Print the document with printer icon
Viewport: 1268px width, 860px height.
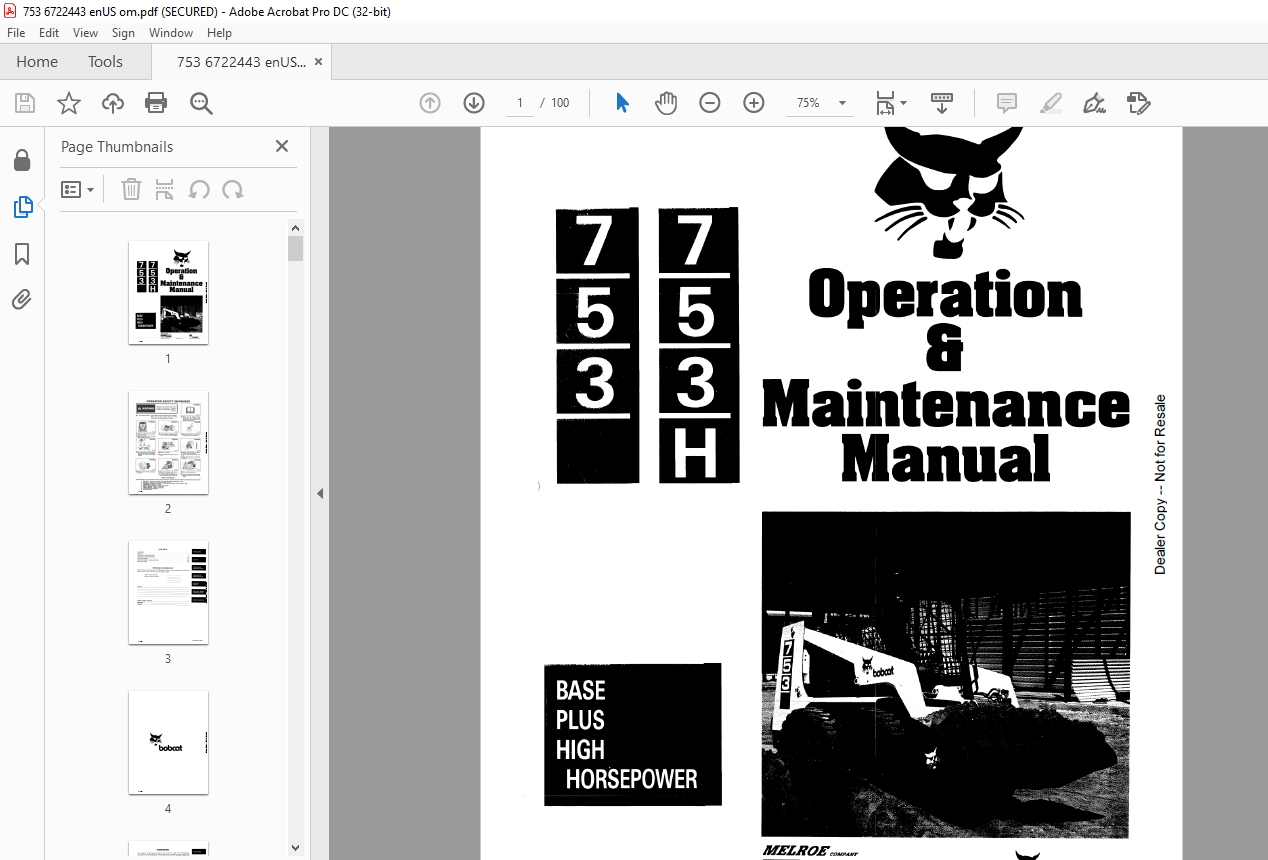[x=156, y=103]
